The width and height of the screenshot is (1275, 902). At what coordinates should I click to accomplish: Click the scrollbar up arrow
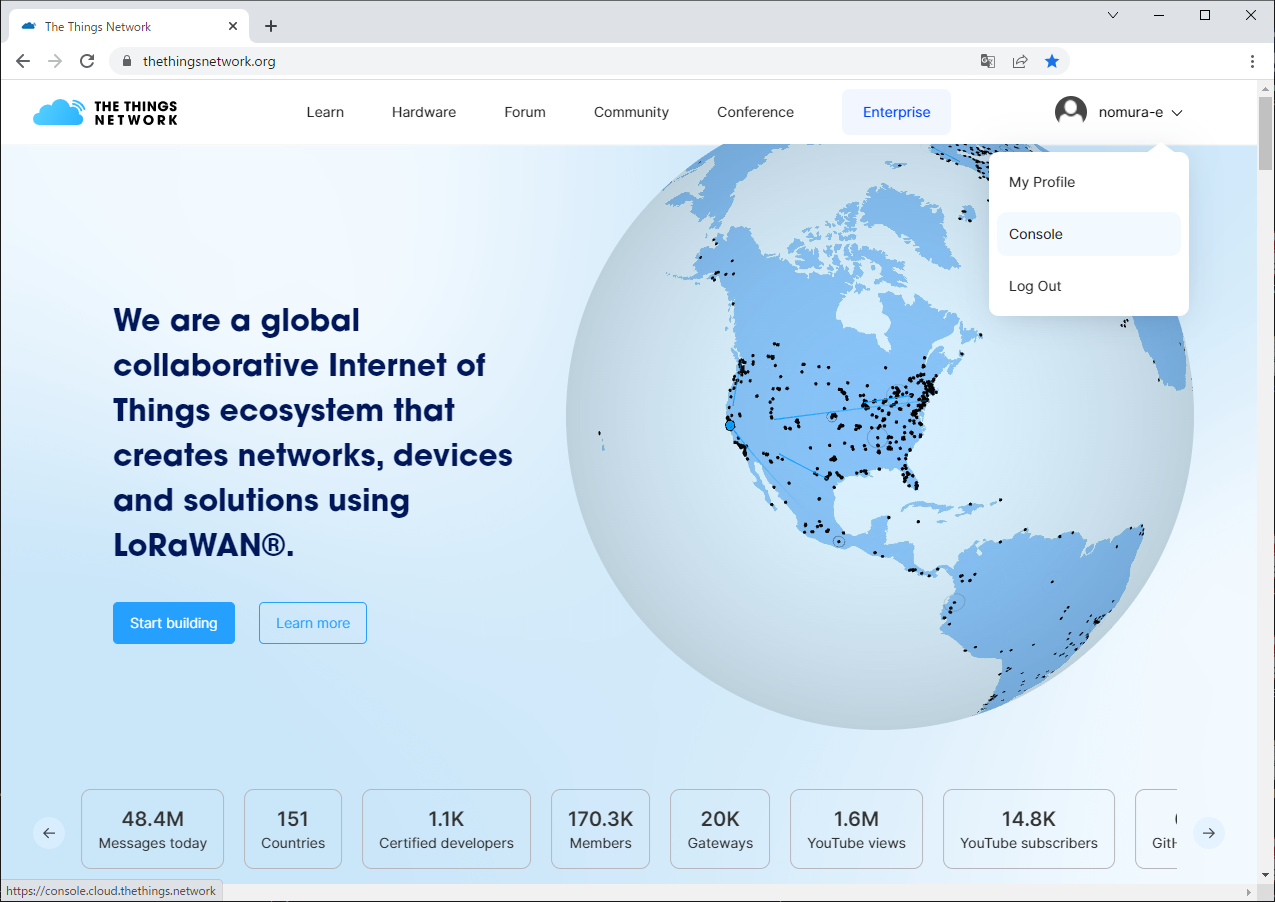click(x=1265, y=88)
